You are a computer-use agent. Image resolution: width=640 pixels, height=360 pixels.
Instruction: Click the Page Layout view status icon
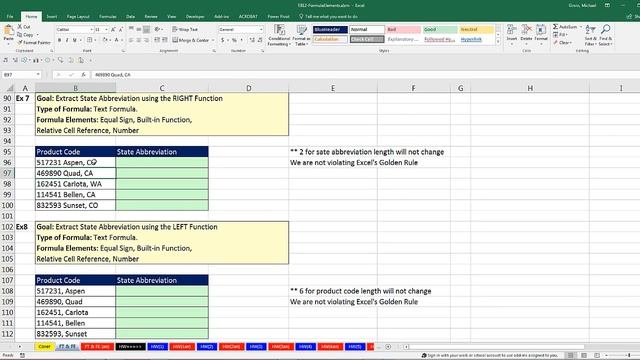point(584,356)
